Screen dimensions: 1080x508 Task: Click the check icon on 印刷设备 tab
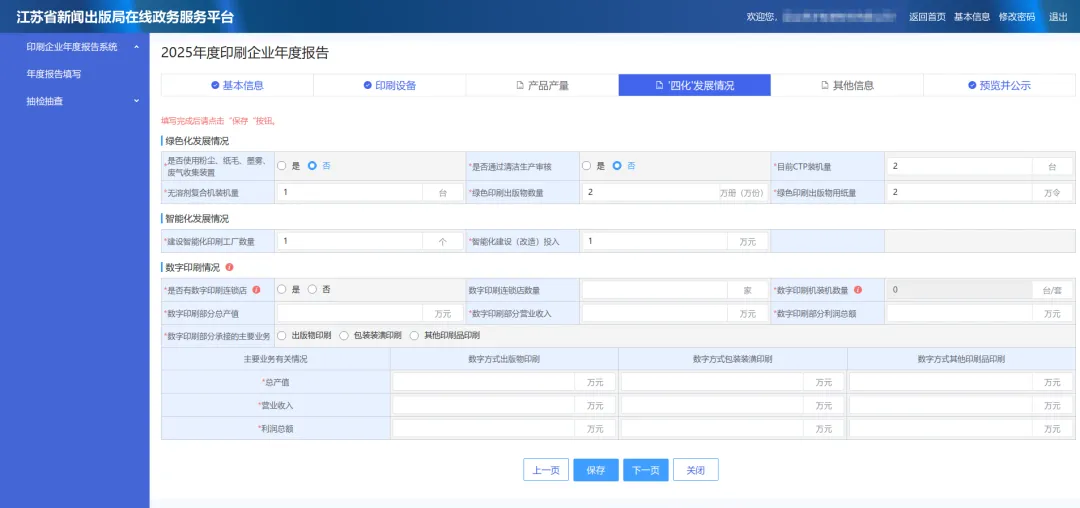coord(368,85)
